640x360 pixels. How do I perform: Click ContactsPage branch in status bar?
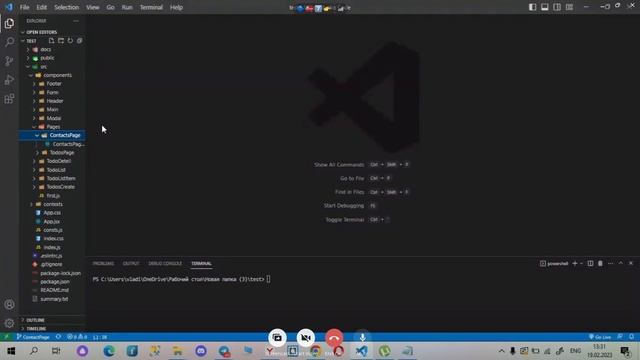click(x=33, y=337)
